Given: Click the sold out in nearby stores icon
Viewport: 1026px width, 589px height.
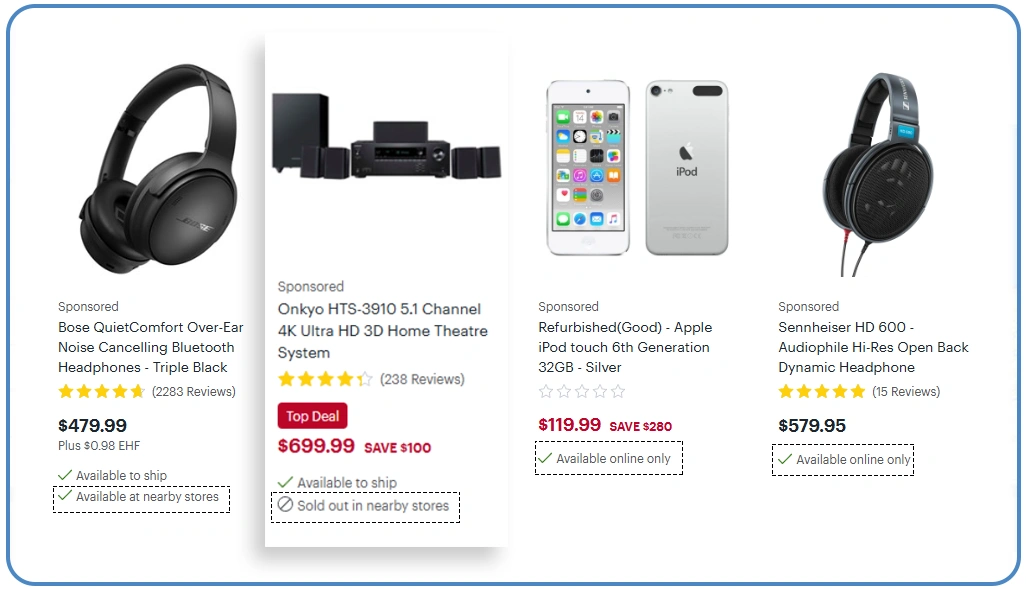Looking at the screenshot, I should point(285,505).
